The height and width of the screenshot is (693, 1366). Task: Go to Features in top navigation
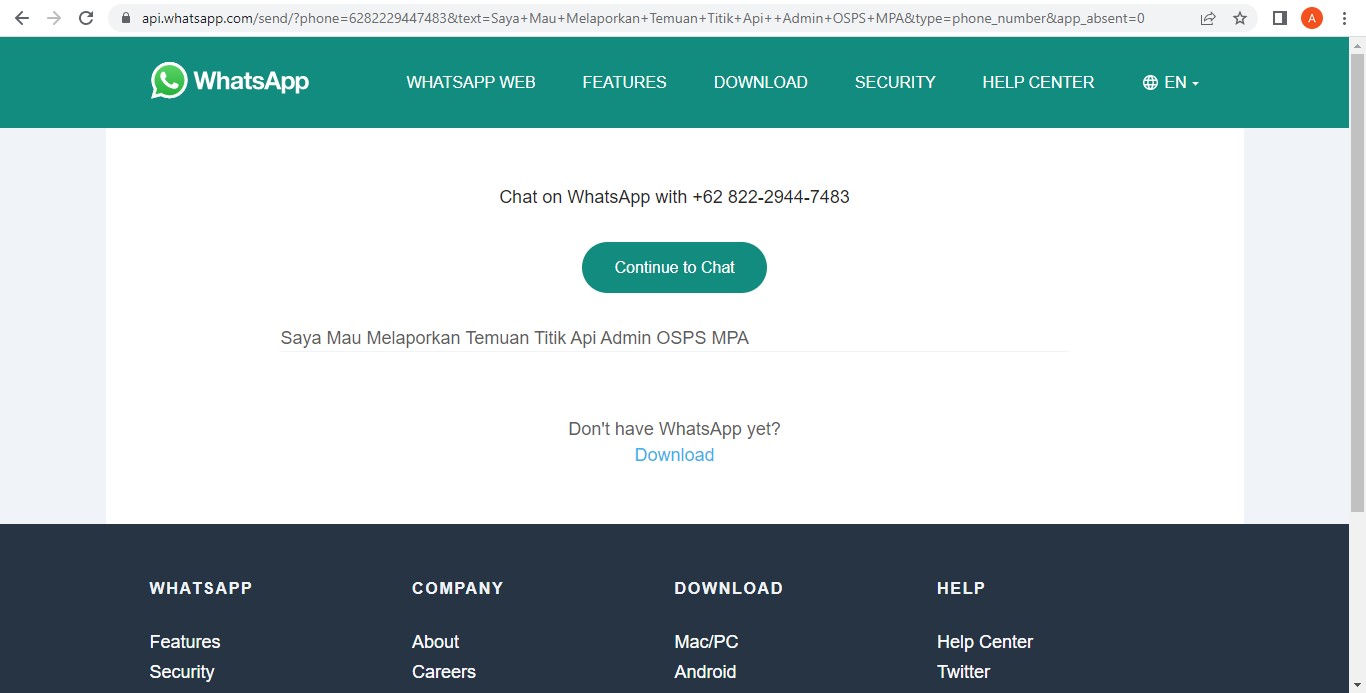624,82
